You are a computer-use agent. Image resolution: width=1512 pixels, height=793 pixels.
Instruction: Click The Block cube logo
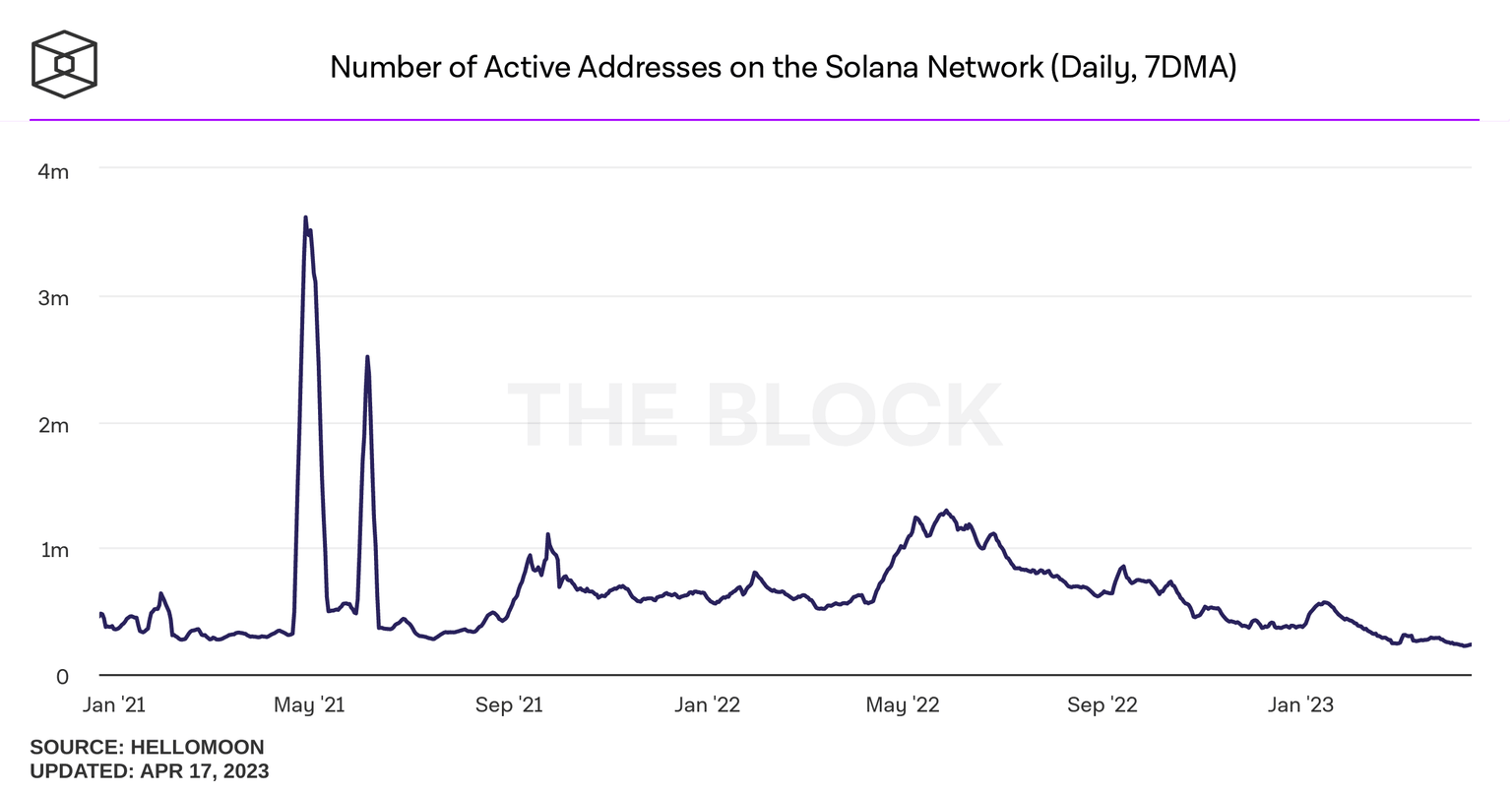(65, 65)
